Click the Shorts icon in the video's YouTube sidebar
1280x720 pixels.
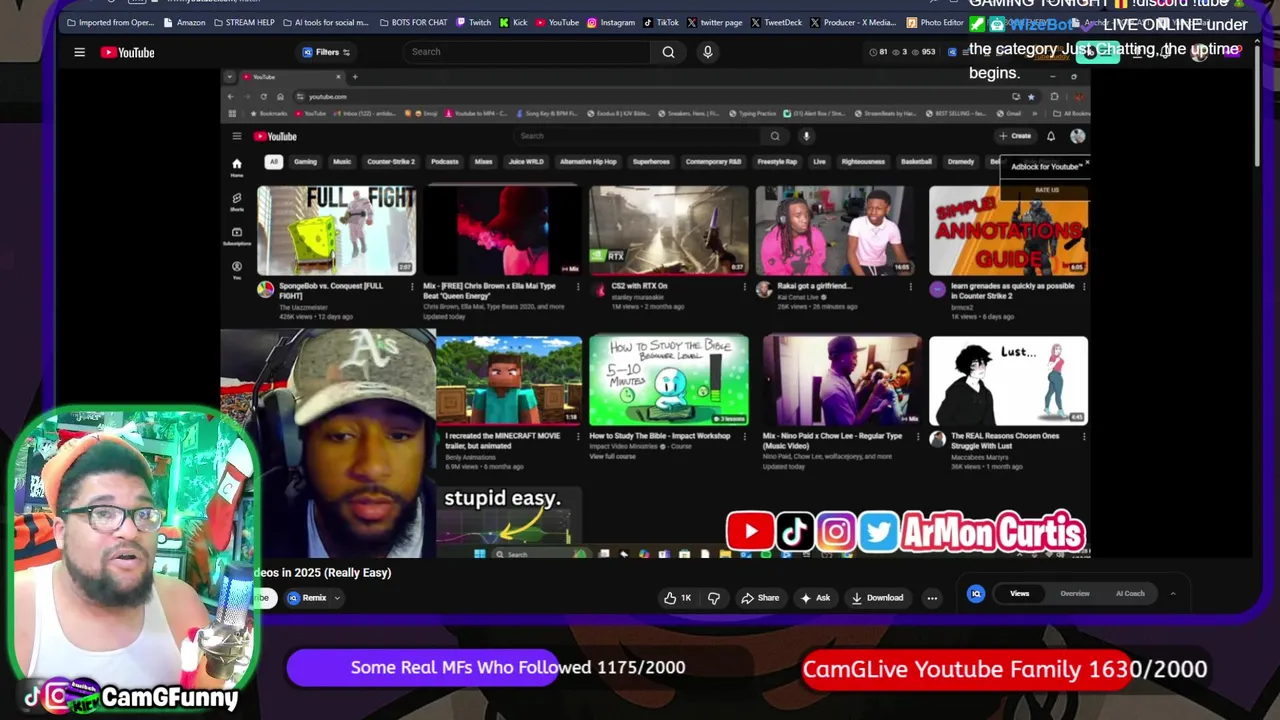tap(237, 201)
